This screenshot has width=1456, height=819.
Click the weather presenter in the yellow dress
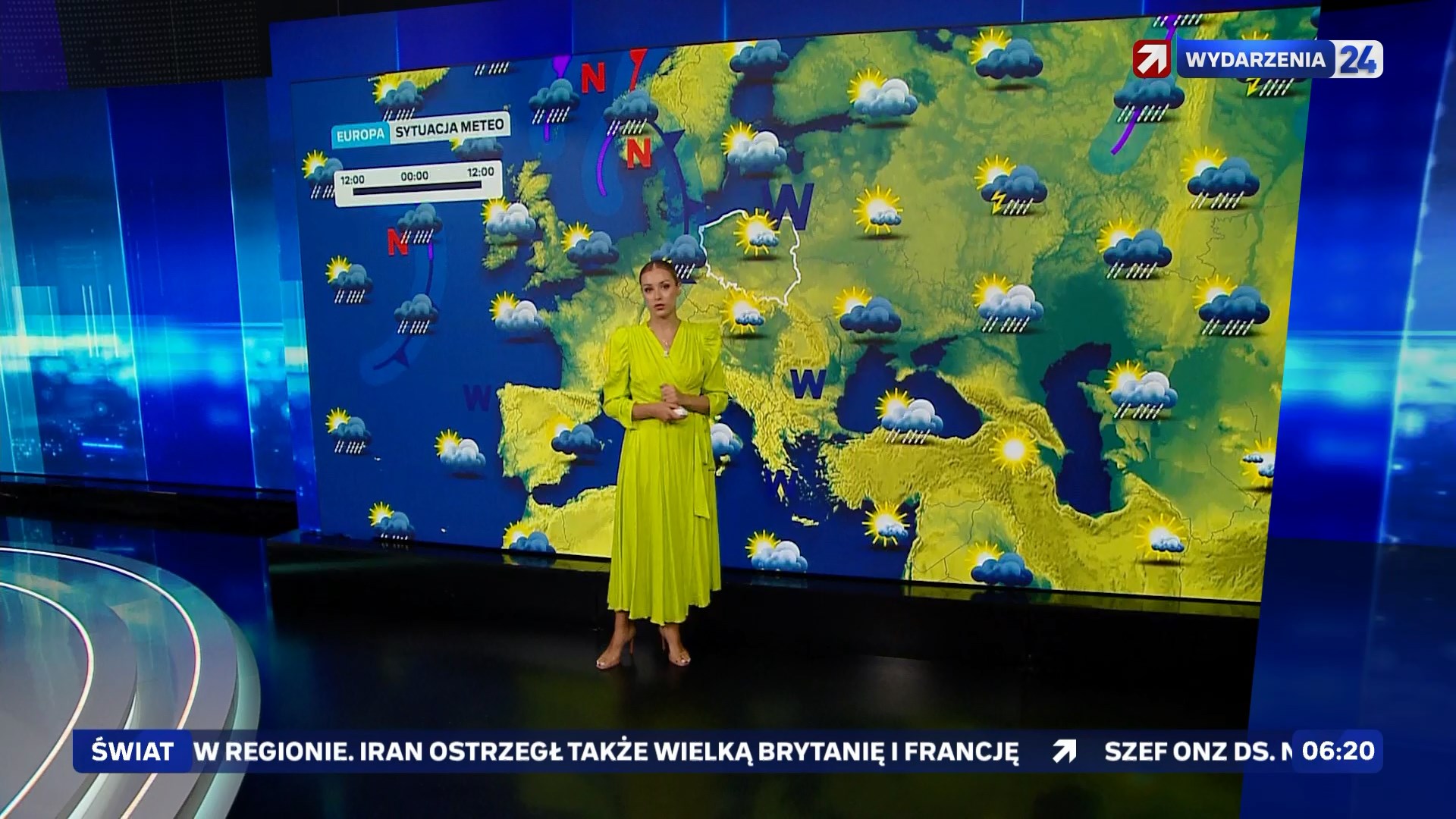click(x=666, y=464)
